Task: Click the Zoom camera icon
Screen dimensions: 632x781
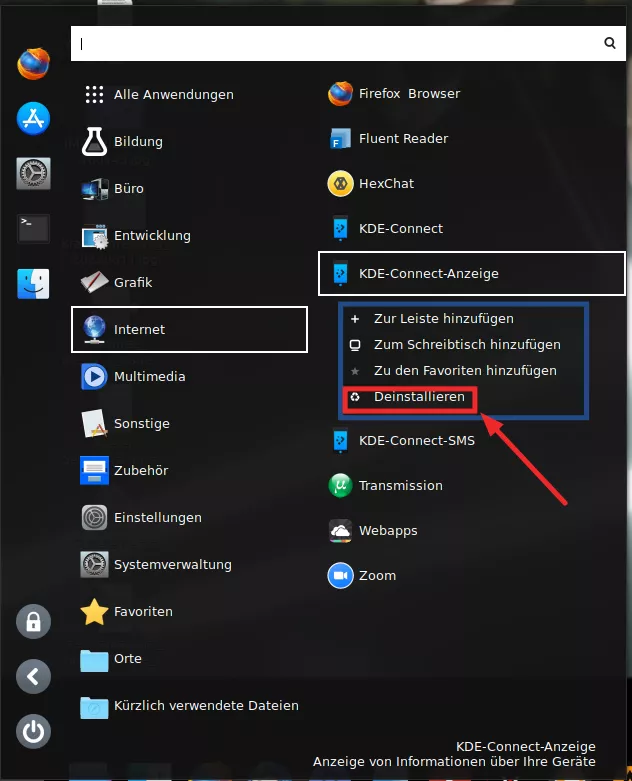Action: (341, 575)
